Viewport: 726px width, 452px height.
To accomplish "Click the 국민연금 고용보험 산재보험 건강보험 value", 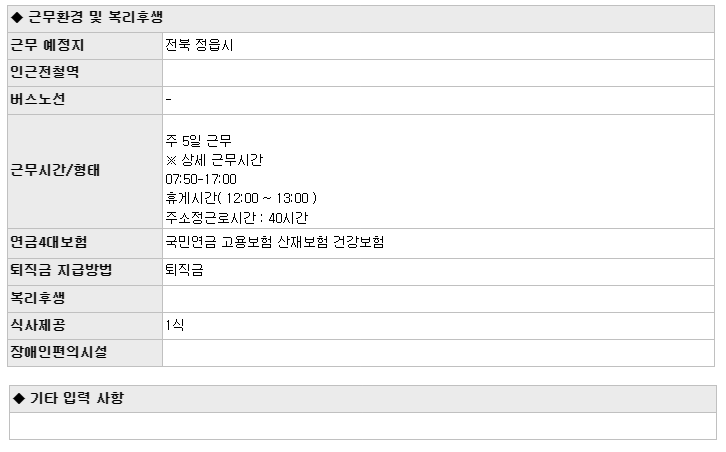I will [x=275, y=242].
